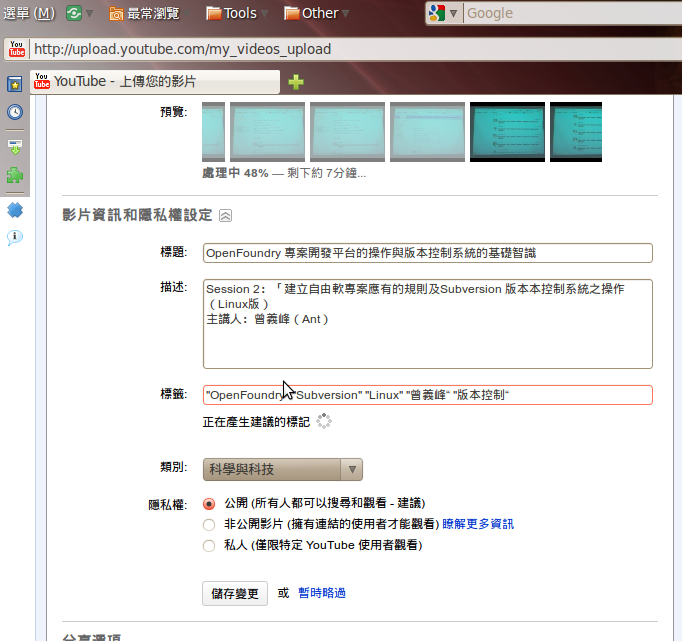The width and height of the screenshot is (682, 641).
Task: Click the 標題 title input field
Action: pos(428,253)
